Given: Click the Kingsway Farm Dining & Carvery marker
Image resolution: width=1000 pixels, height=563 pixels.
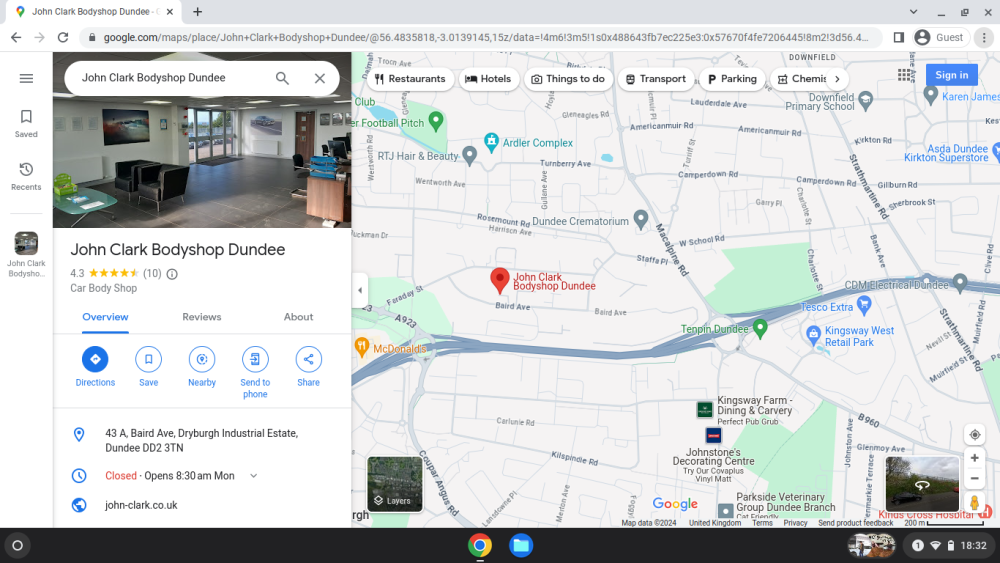Looking at the screenshot, I should (704, 409).
